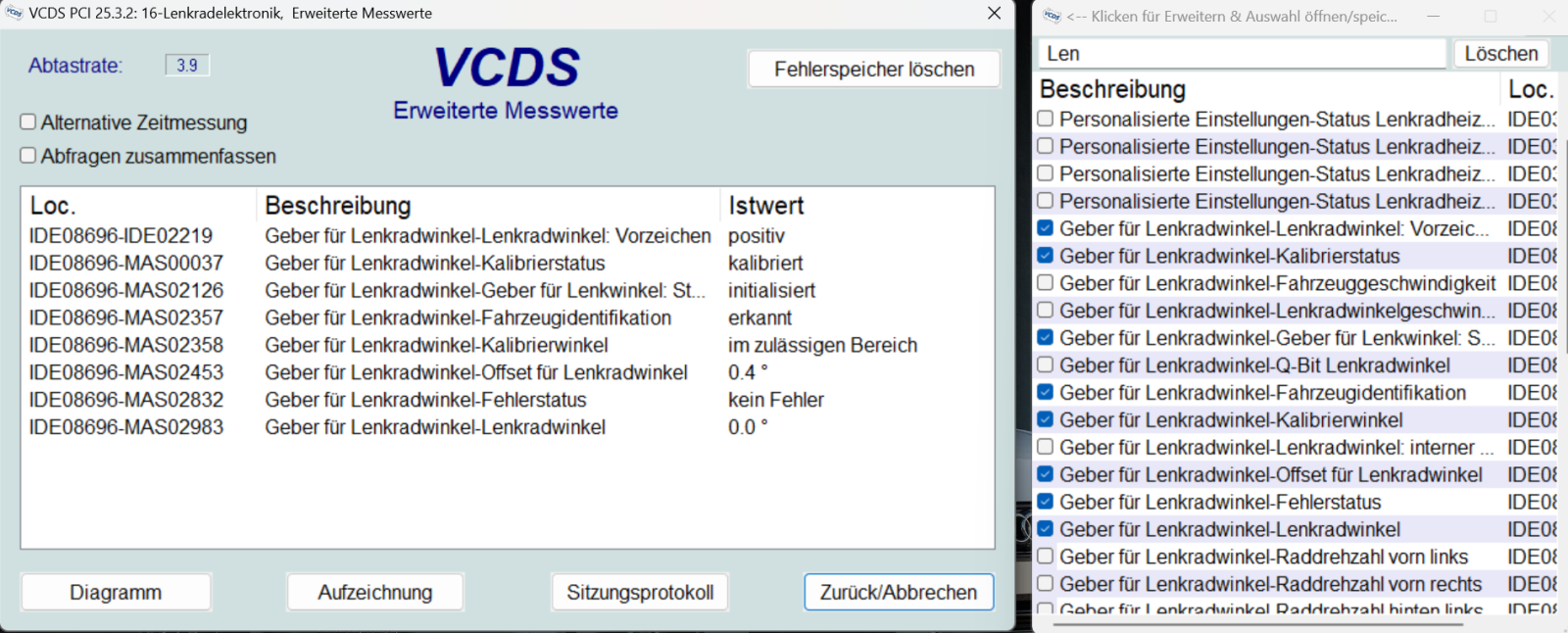Click Fehlerspeicher löschen button
The width and height of the screenshot is (1568, 633).
(874, 69)
